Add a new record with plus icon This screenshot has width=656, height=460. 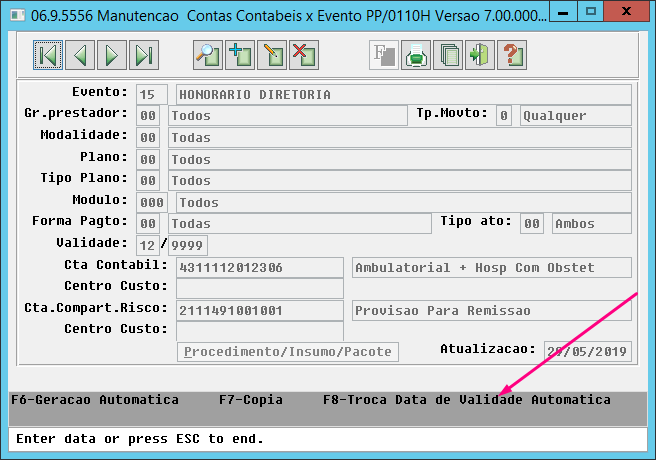240,55
